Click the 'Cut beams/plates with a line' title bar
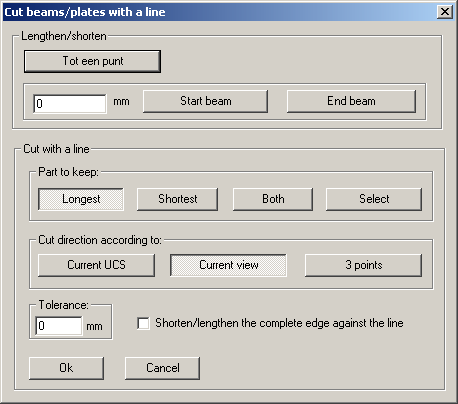This screenshot has width=458, height=404. coord(220,12)
